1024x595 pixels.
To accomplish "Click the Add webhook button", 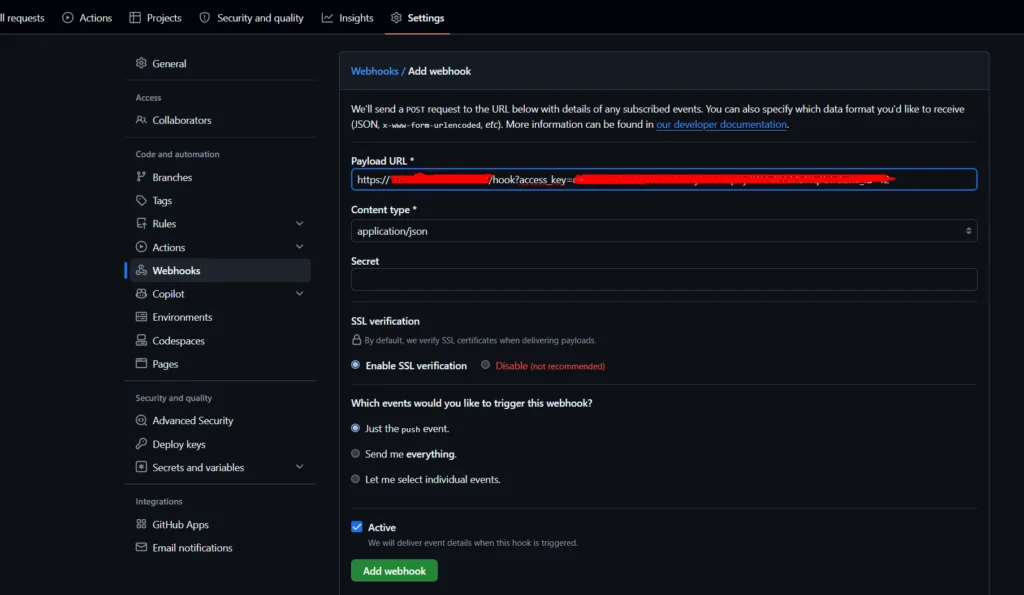I will coord(394,571).
